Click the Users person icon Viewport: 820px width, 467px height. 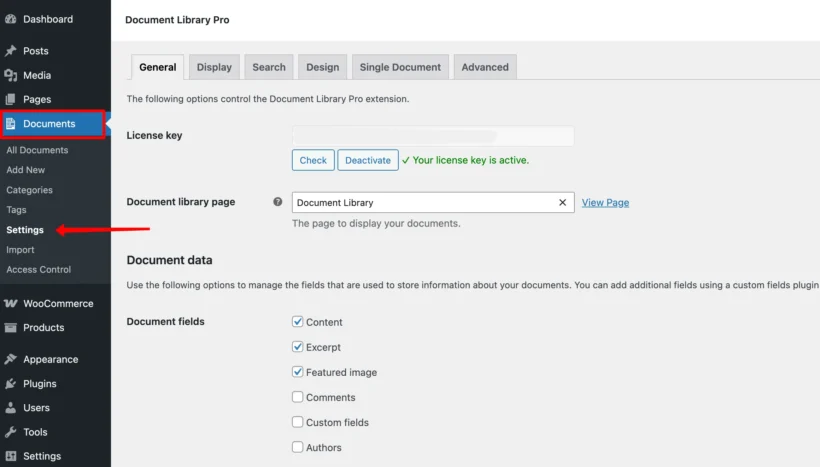(x=10, y=408)
